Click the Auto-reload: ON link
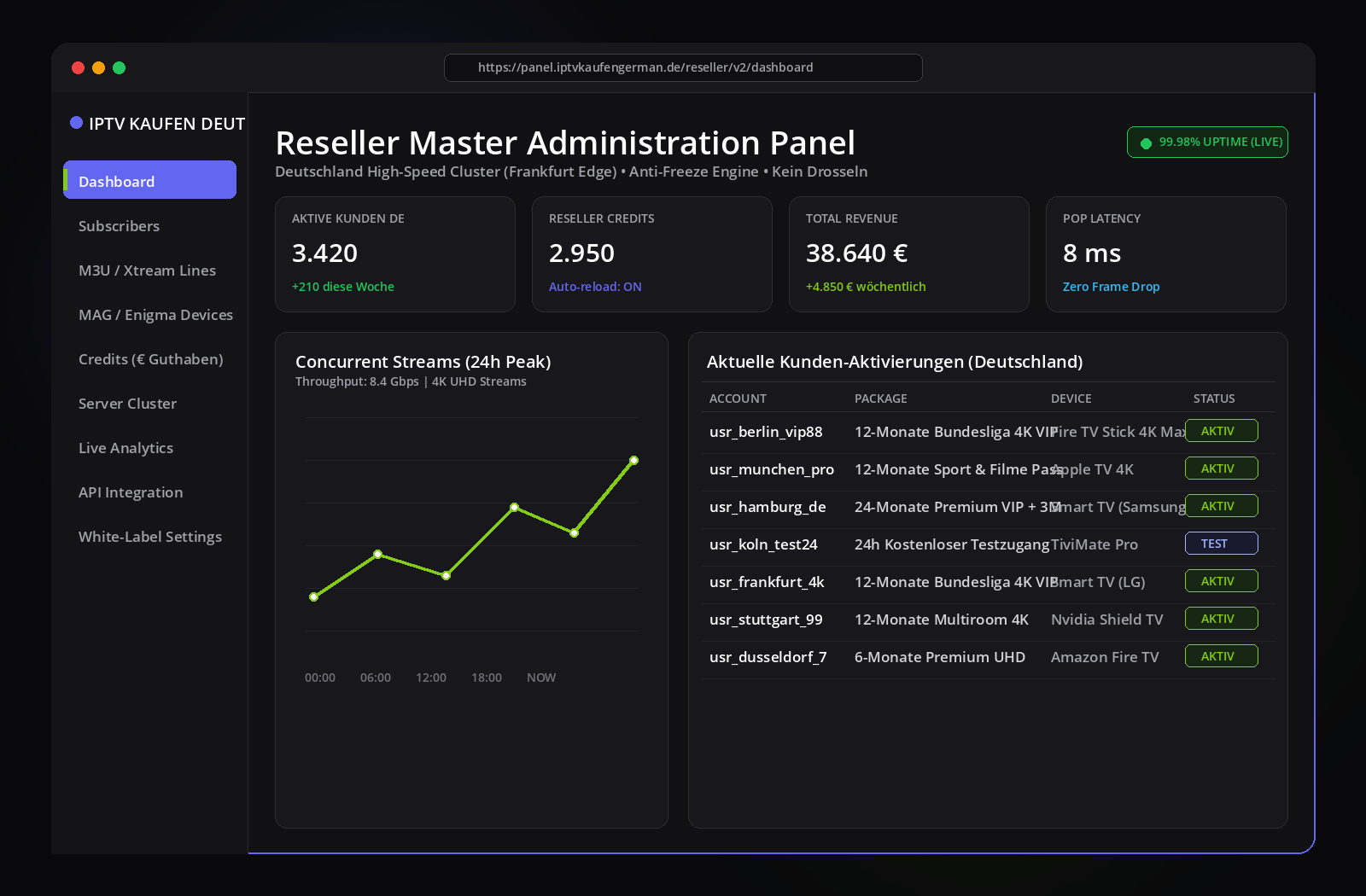Image resolution: width=1366 pixels, height=896 pixels. [595, 287]
